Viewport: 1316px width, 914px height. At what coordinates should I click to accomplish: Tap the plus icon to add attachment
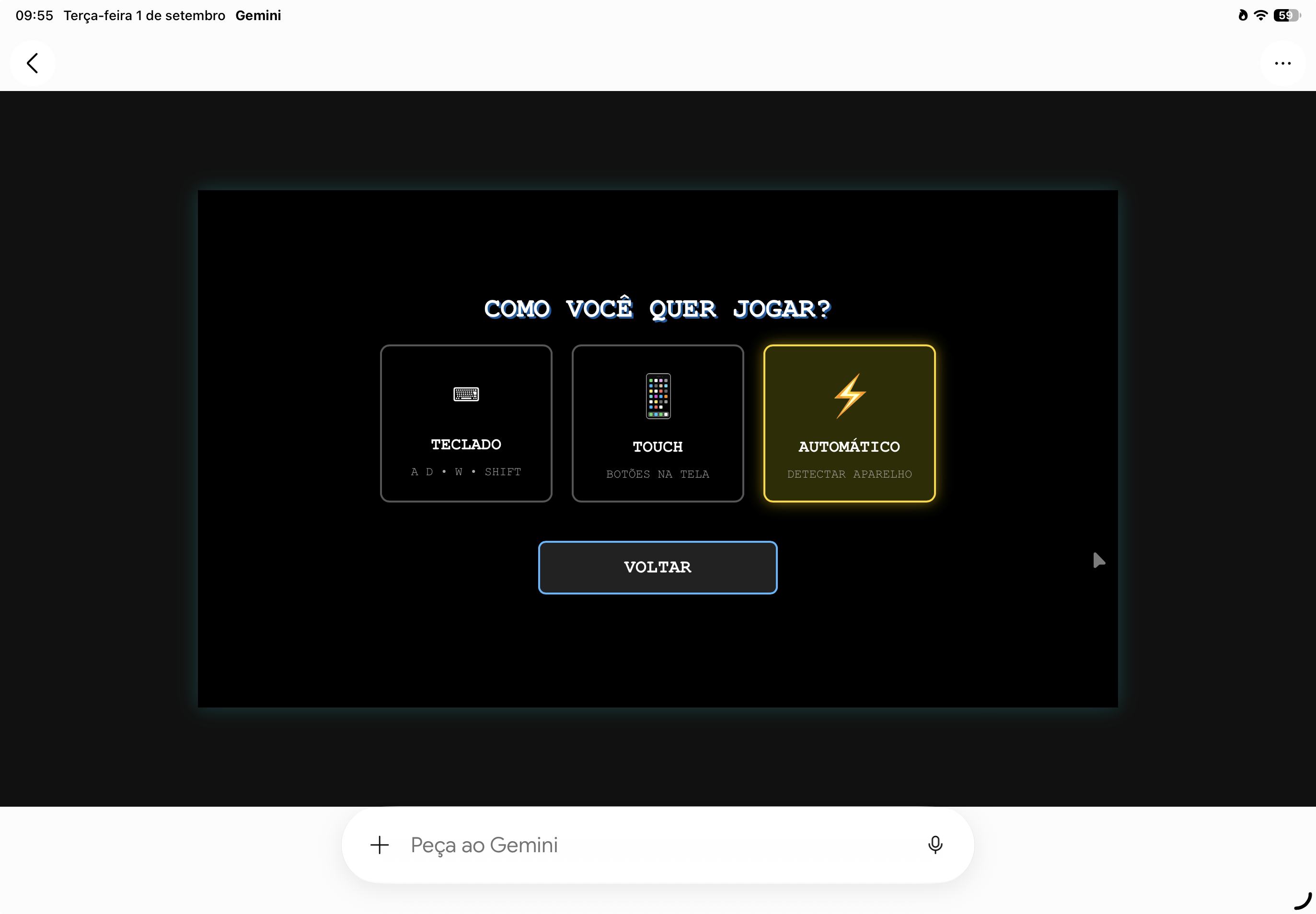379,845
